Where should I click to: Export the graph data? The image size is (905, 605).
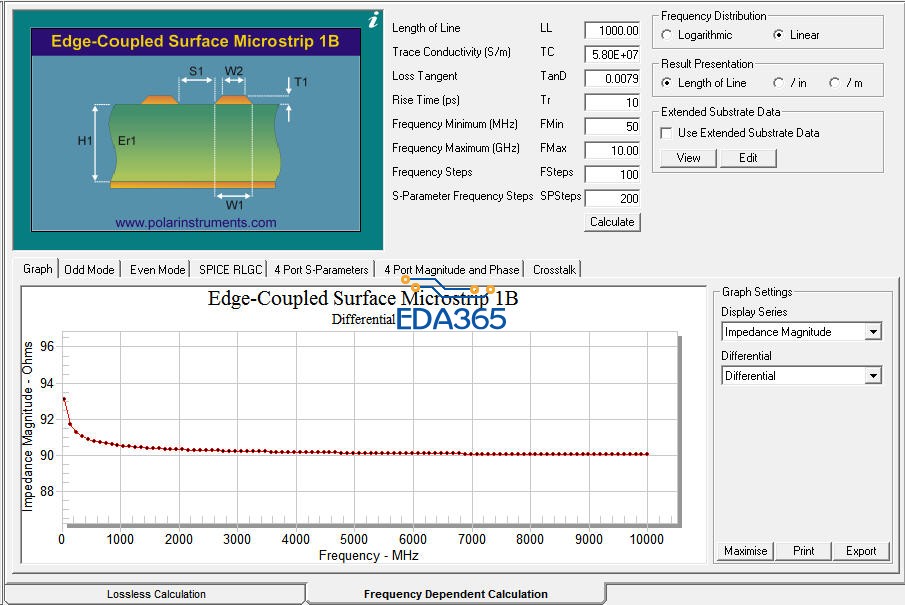click(x=861, y=551)
